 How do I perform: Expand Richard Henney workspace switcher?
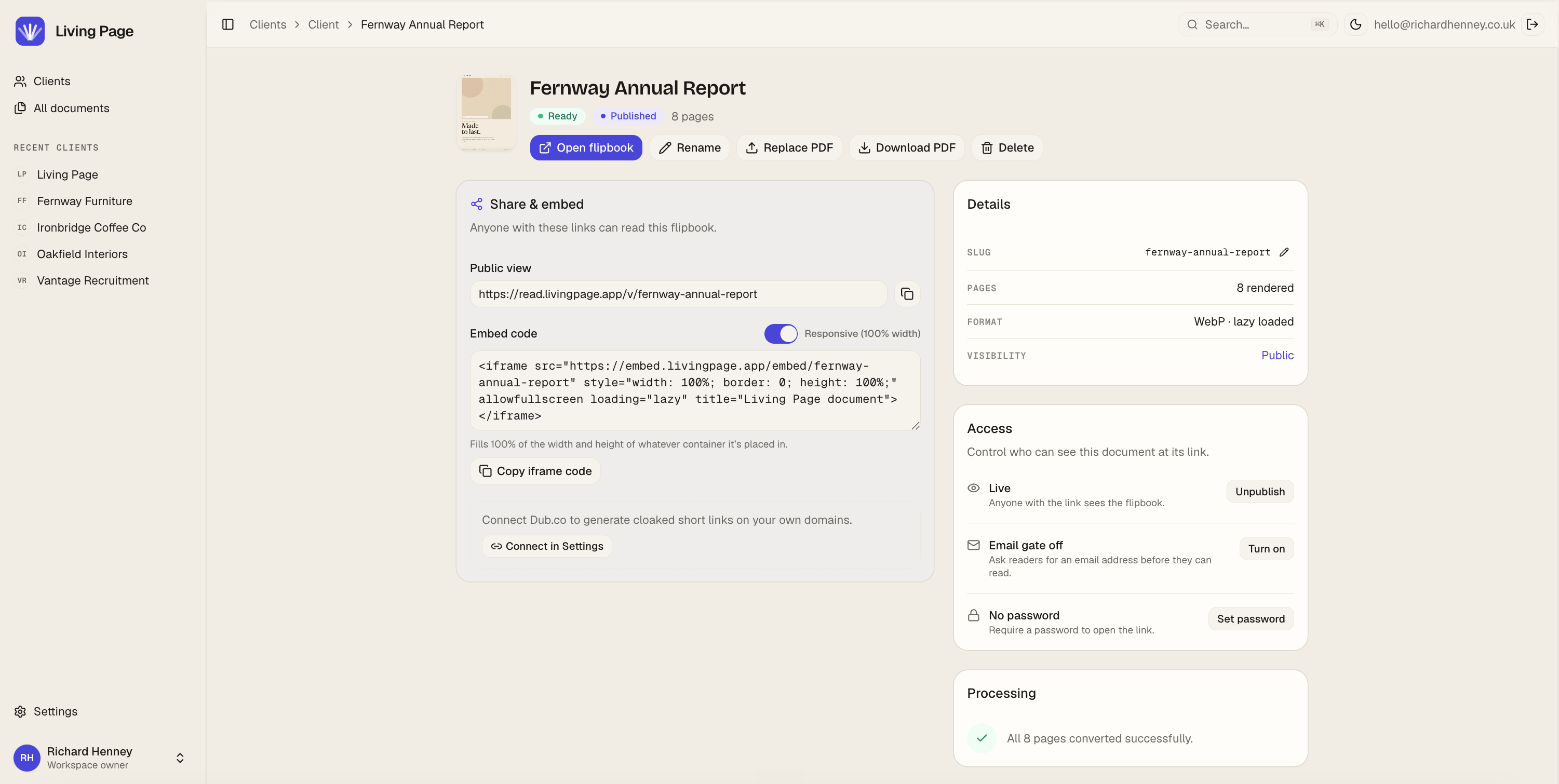pyautogui.click(x=180, y=758)
